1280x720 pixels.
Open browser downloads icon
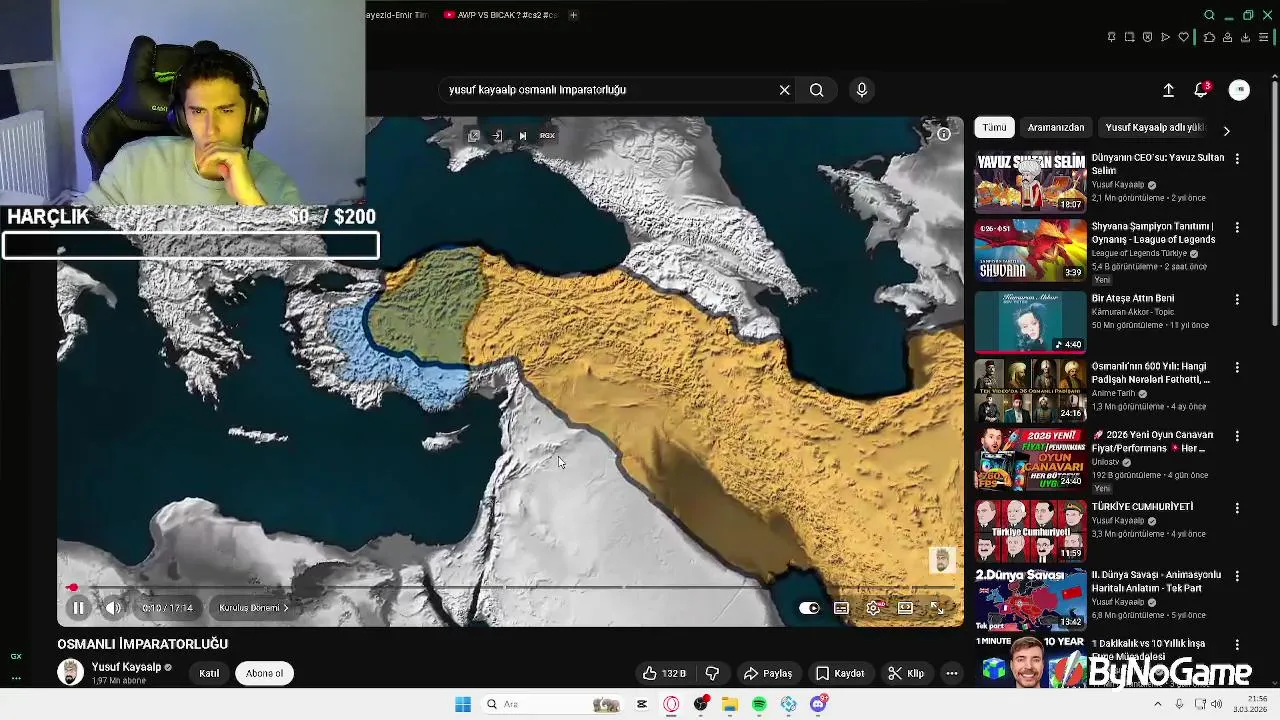click(1245, 37)
